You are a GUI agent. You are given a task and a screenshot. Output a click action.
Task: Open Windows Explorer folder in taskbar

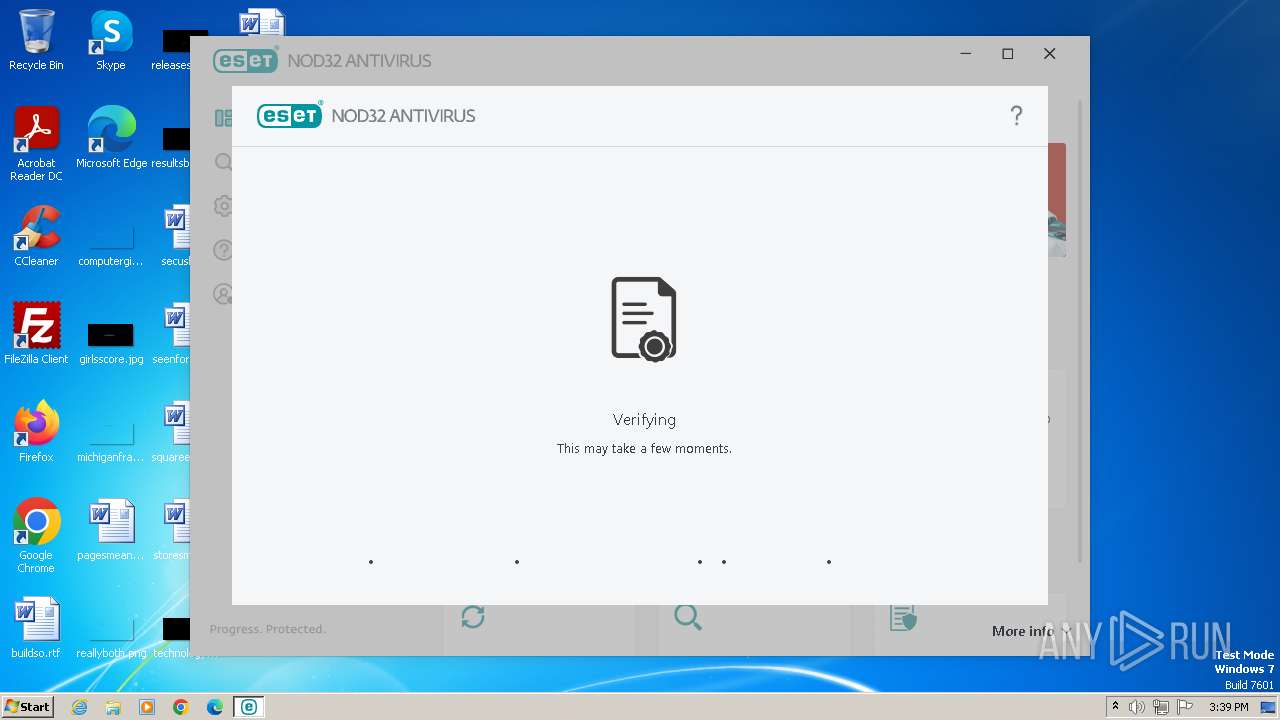coord(113,707)
